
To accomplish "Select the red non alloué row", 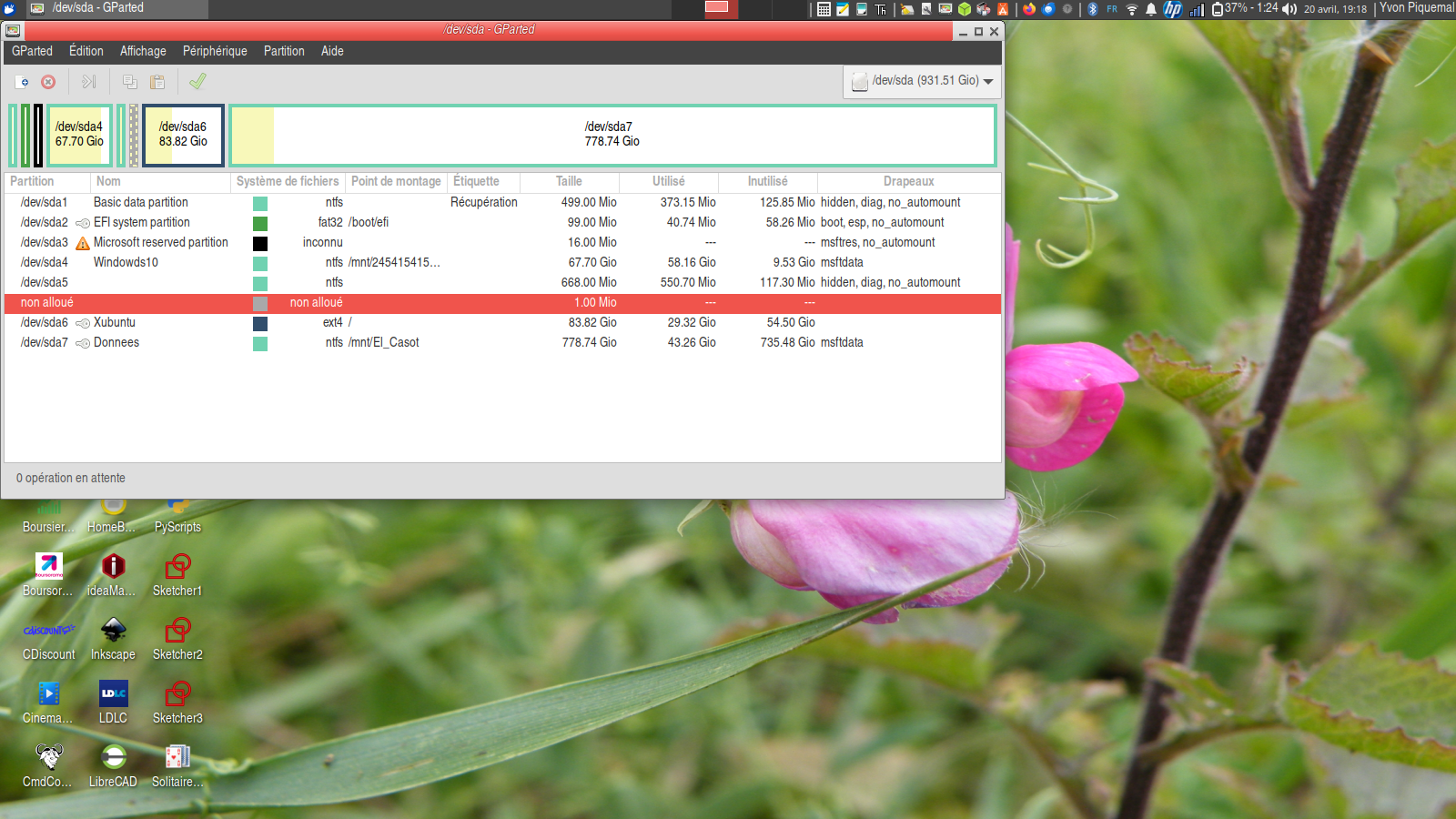I will (x=503, y=303).
